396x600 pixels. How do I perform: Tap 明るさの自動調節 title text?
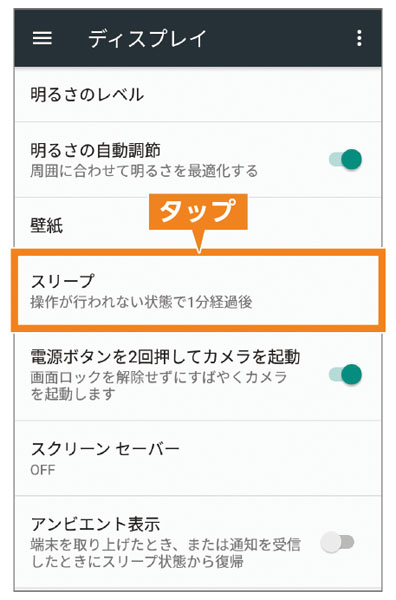click(95, 150)
